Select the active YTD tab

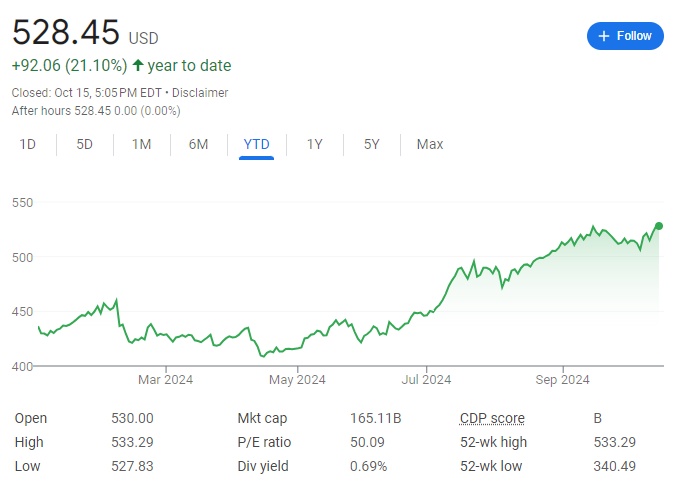256,144
